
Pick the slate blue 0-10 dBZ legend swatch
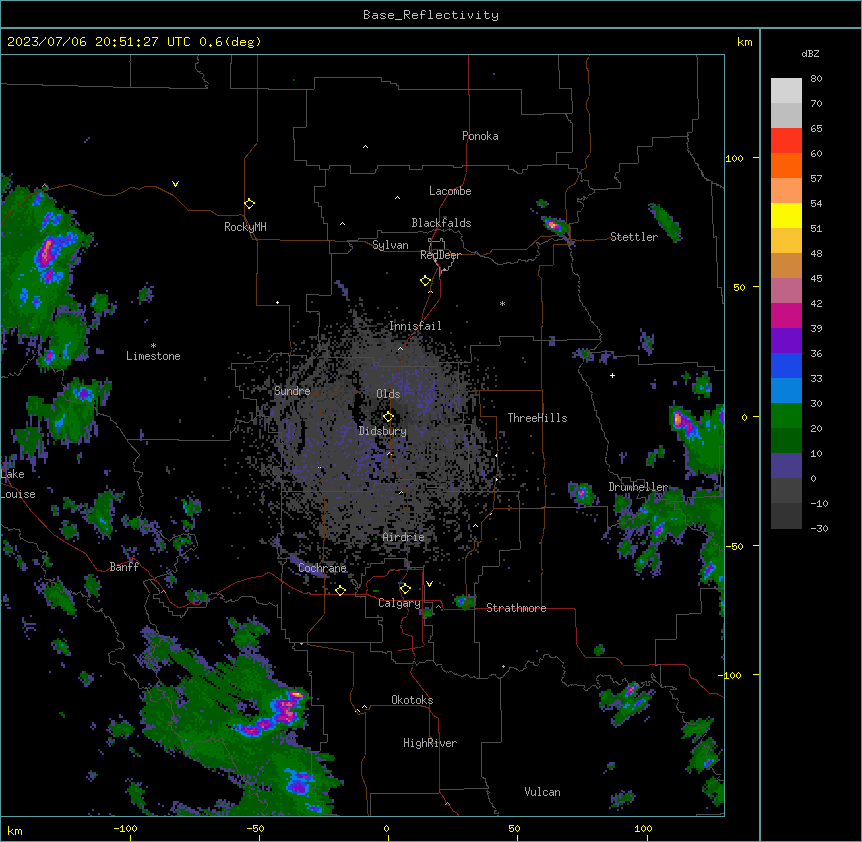click(x=786, y=466)
